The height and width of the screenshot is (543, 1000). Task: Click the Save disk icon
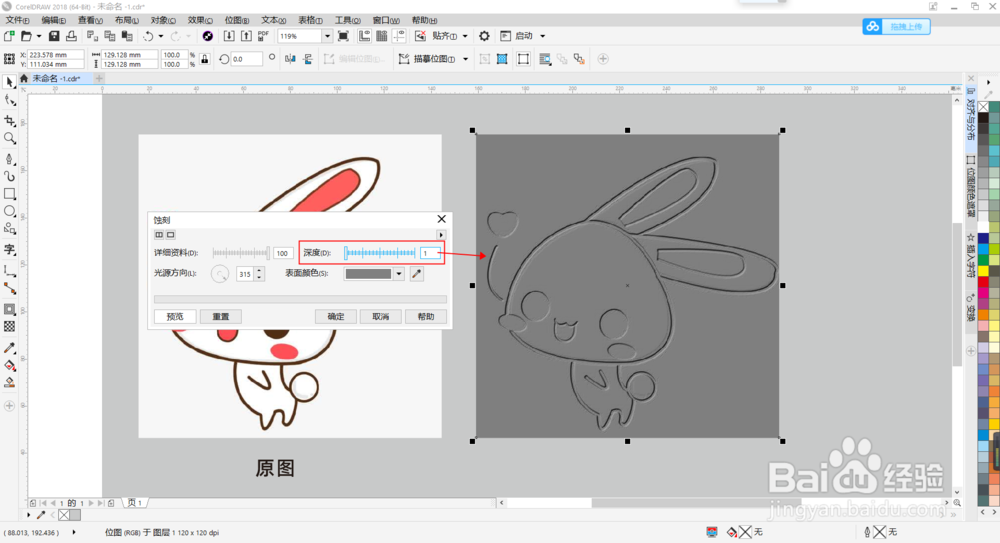[x=54, y=36]
